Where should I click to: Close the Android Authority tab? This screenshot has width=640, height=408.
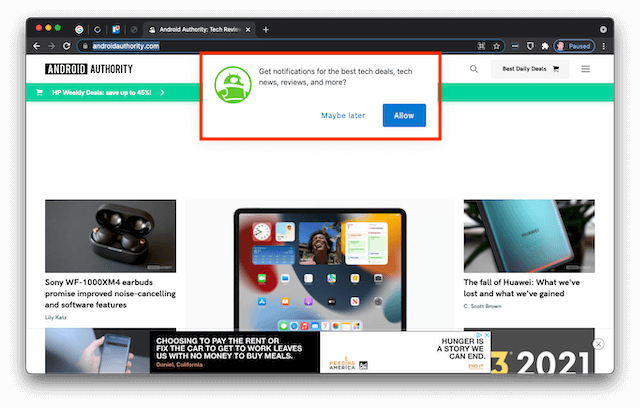pyautogui.click(x=248, y=29)
